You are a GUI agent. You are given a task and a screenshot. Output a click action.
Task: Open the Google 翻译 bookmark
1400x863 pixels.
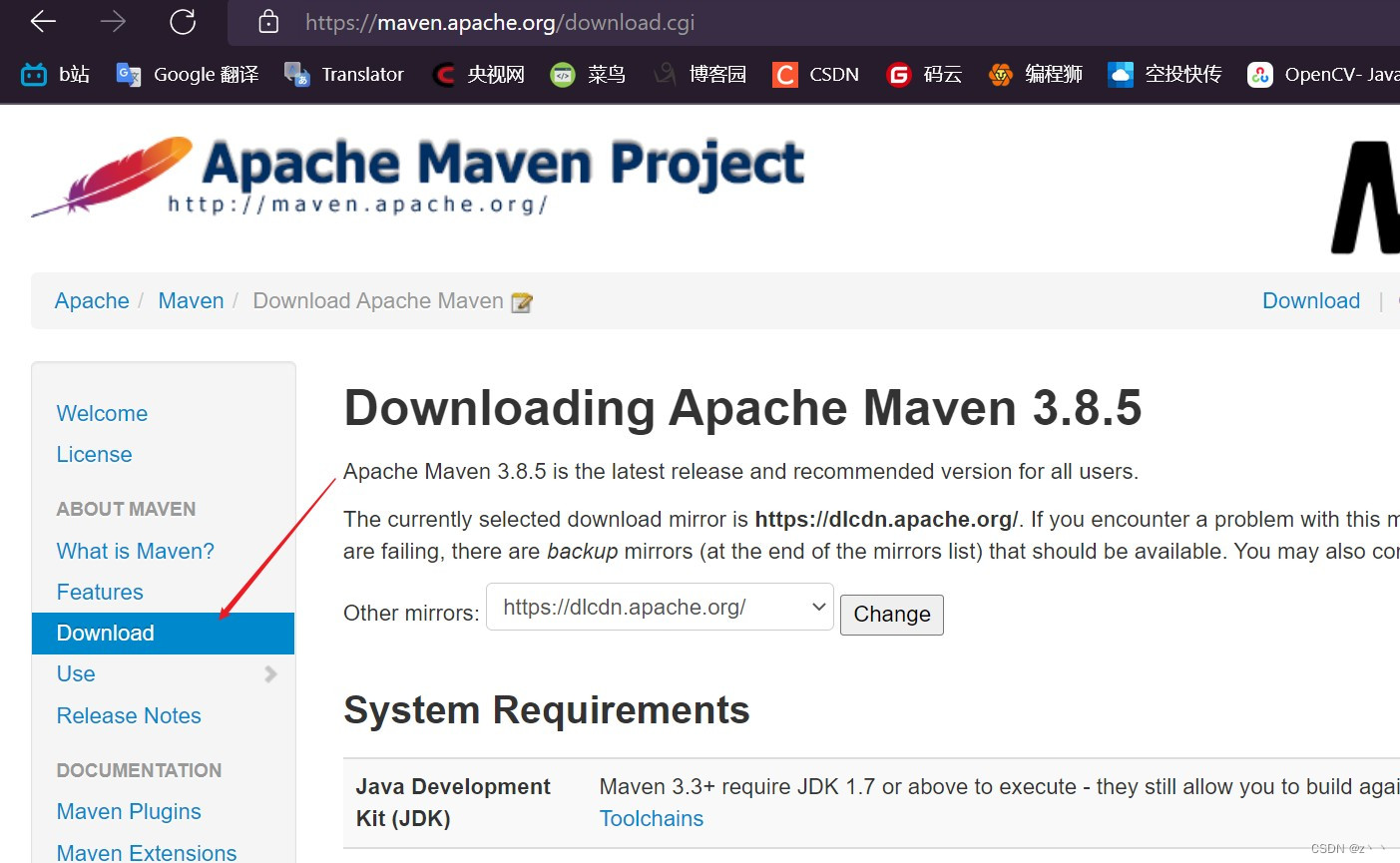[188, 74]
